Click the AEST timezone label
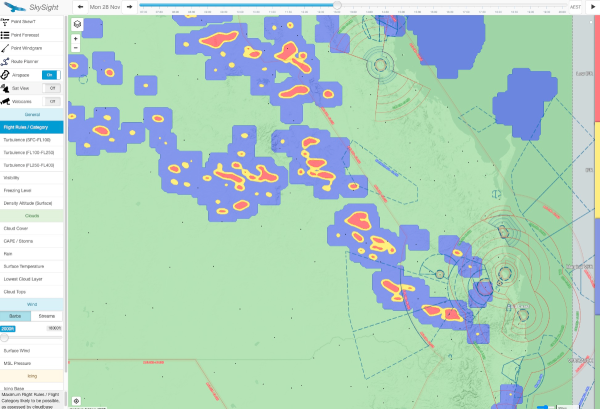This screenshot has width=600, height=409. 575,6
